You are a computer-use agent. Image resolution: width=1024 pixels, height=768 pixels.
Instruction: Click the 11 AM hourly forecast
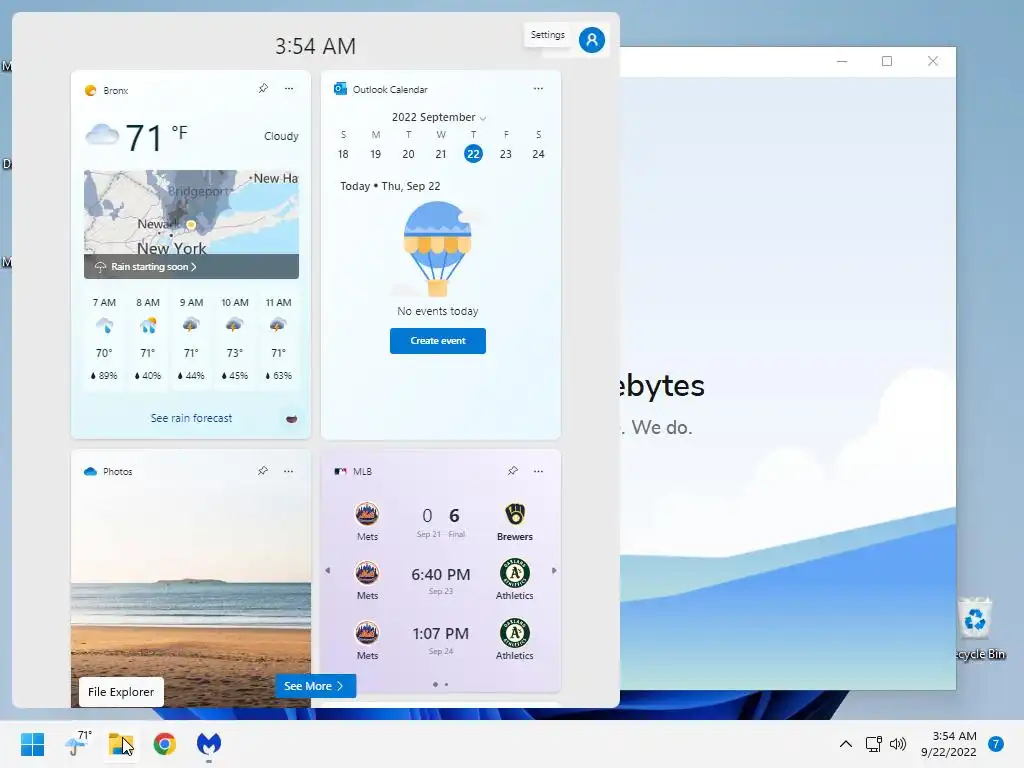tap(278, 339)
